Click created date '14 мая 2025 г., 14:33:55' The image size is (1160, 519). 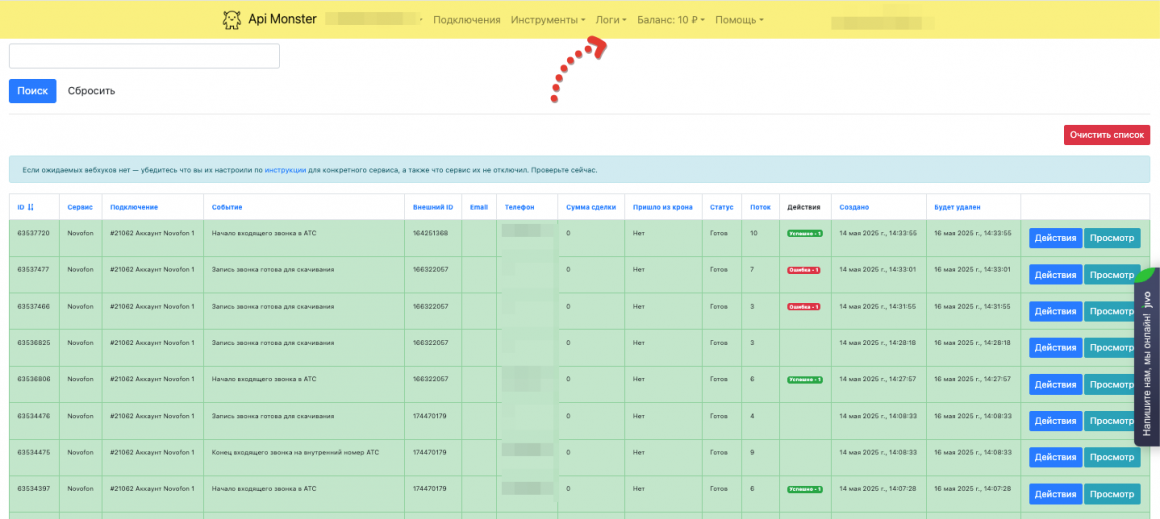tap(878, 233)
